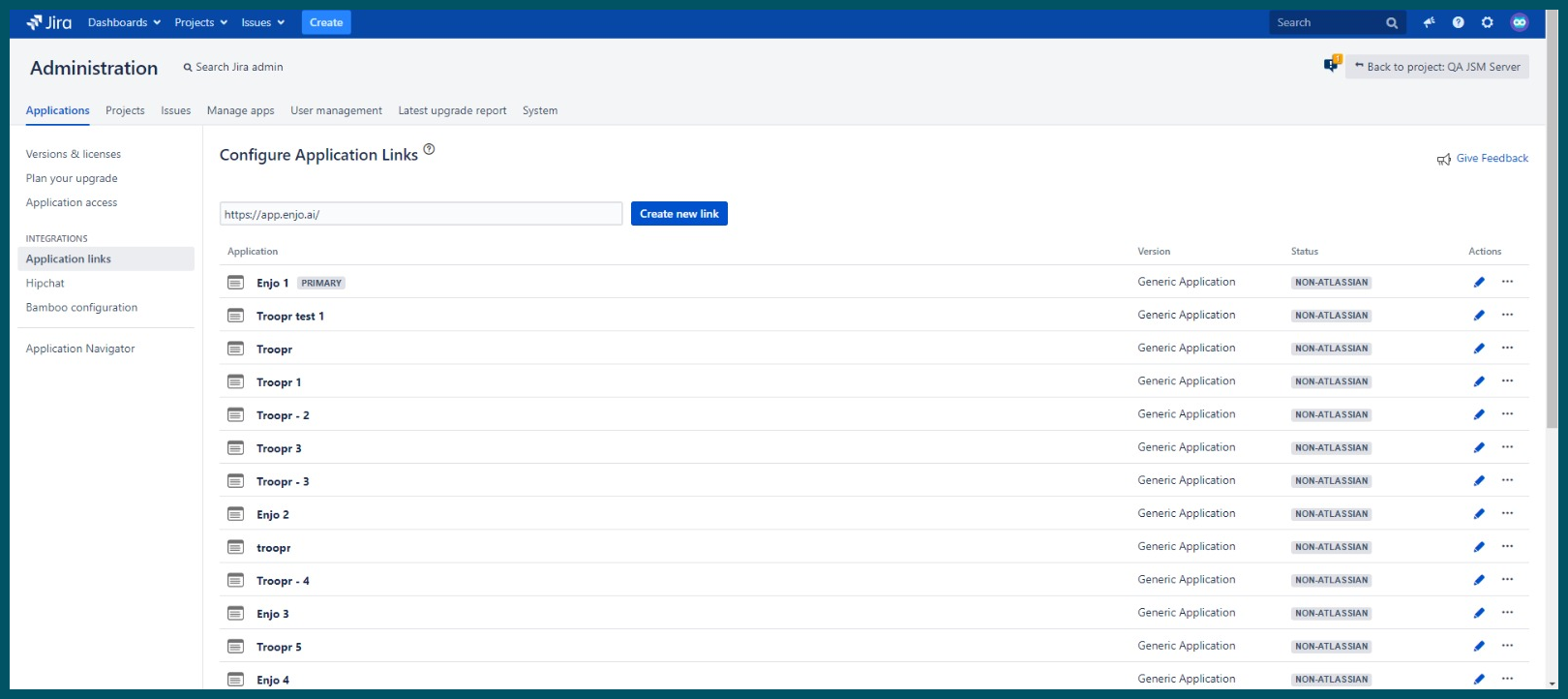Click the application icon for Enjo 1
1568x699 pixels.
point(235,282)
